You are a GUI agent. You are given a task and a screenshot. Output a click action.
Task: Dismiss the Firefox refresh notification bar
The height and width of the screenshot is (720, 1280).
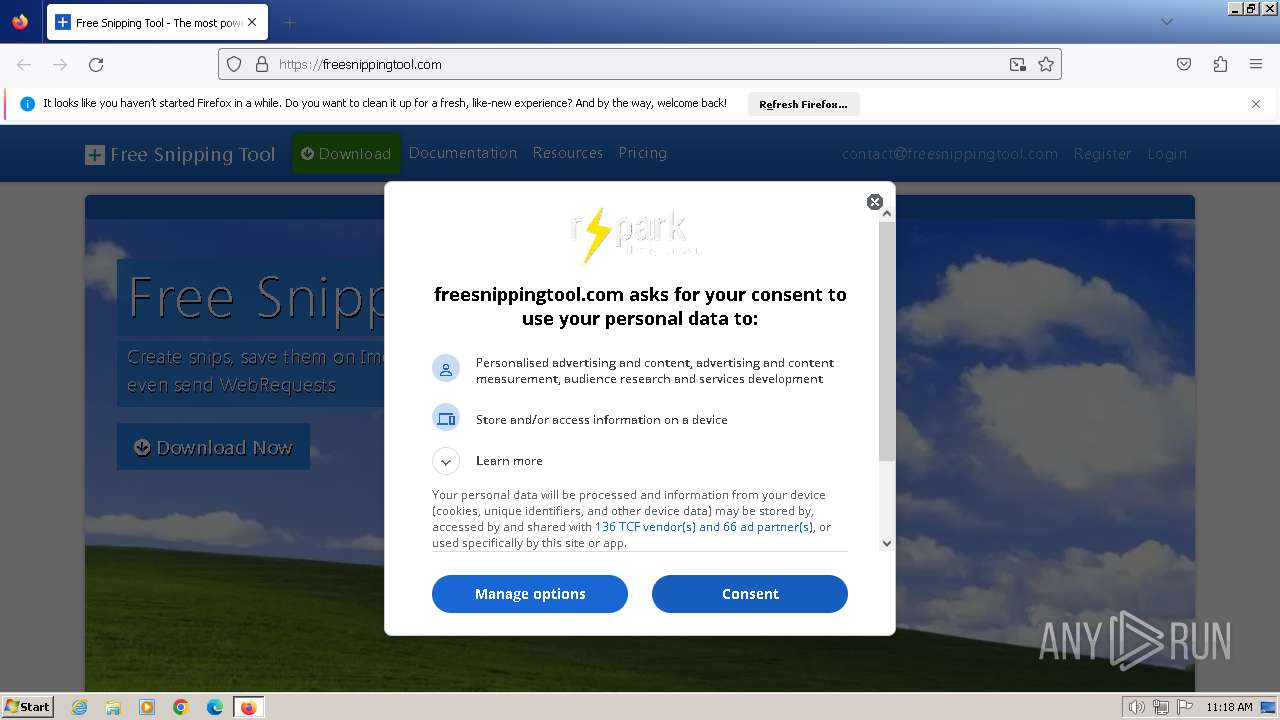(x=1256, y=104)
